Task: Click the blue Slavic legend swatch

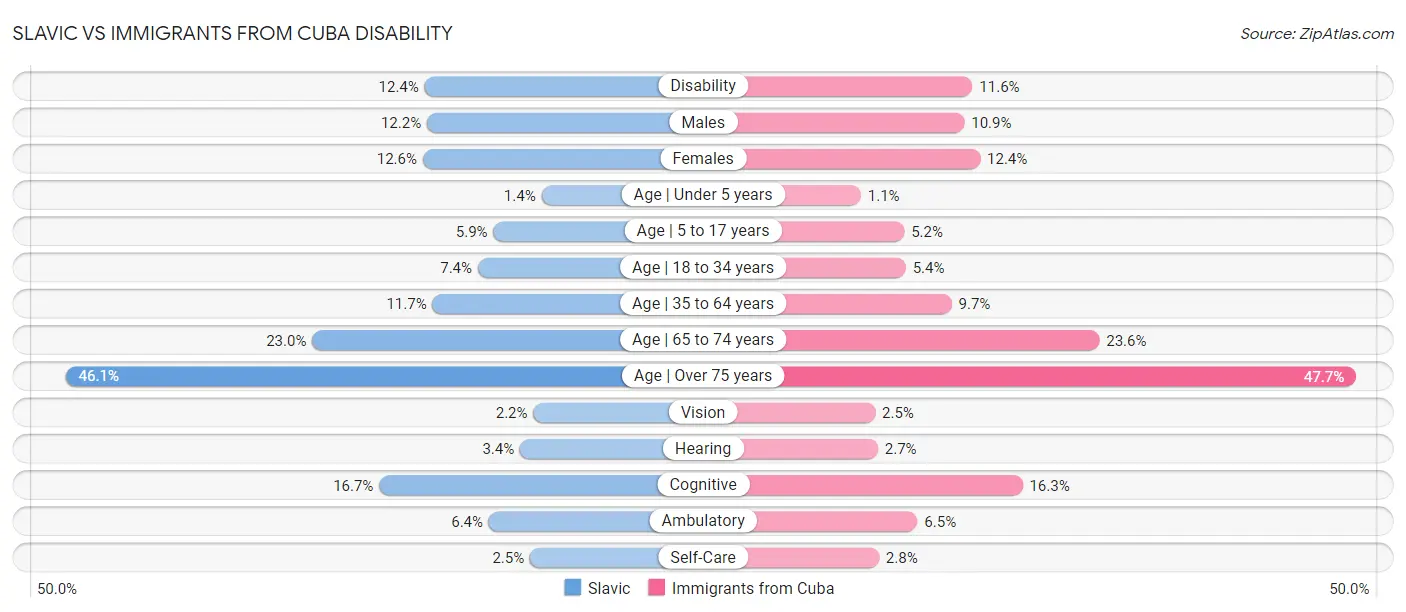Action: [x=572, y=588]
